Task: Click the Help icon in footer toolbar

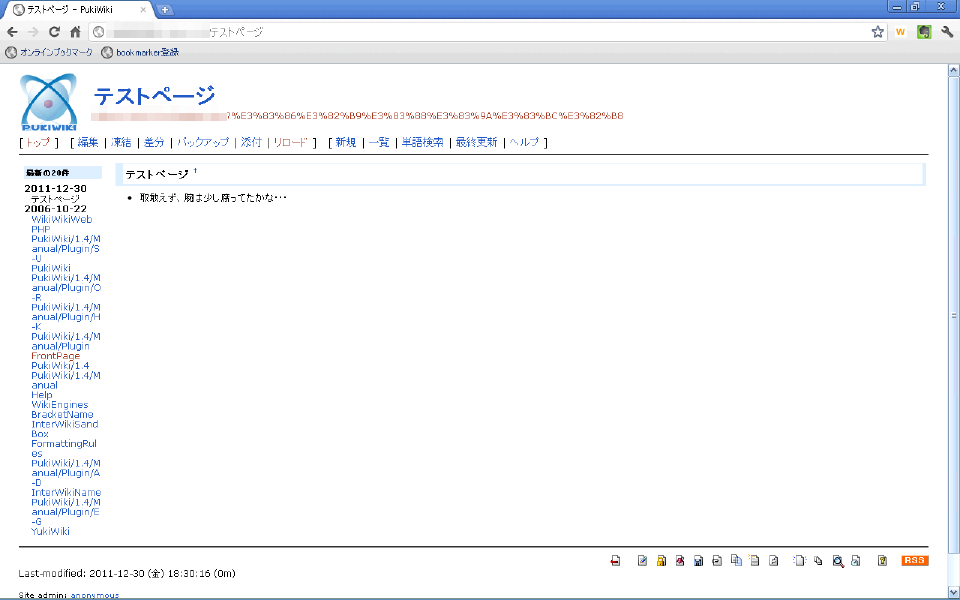Action: 882,560
